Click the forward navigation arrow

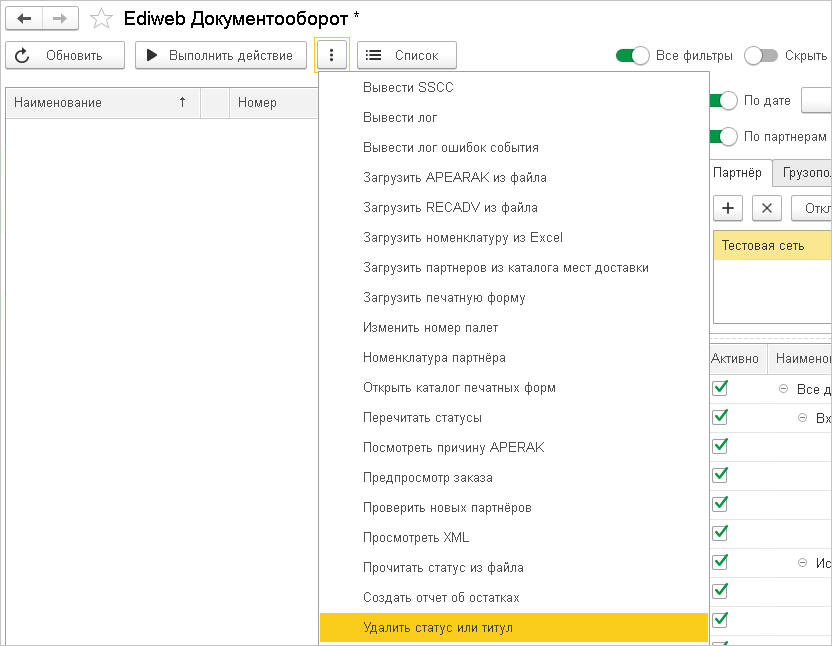(x=59, y=19)
